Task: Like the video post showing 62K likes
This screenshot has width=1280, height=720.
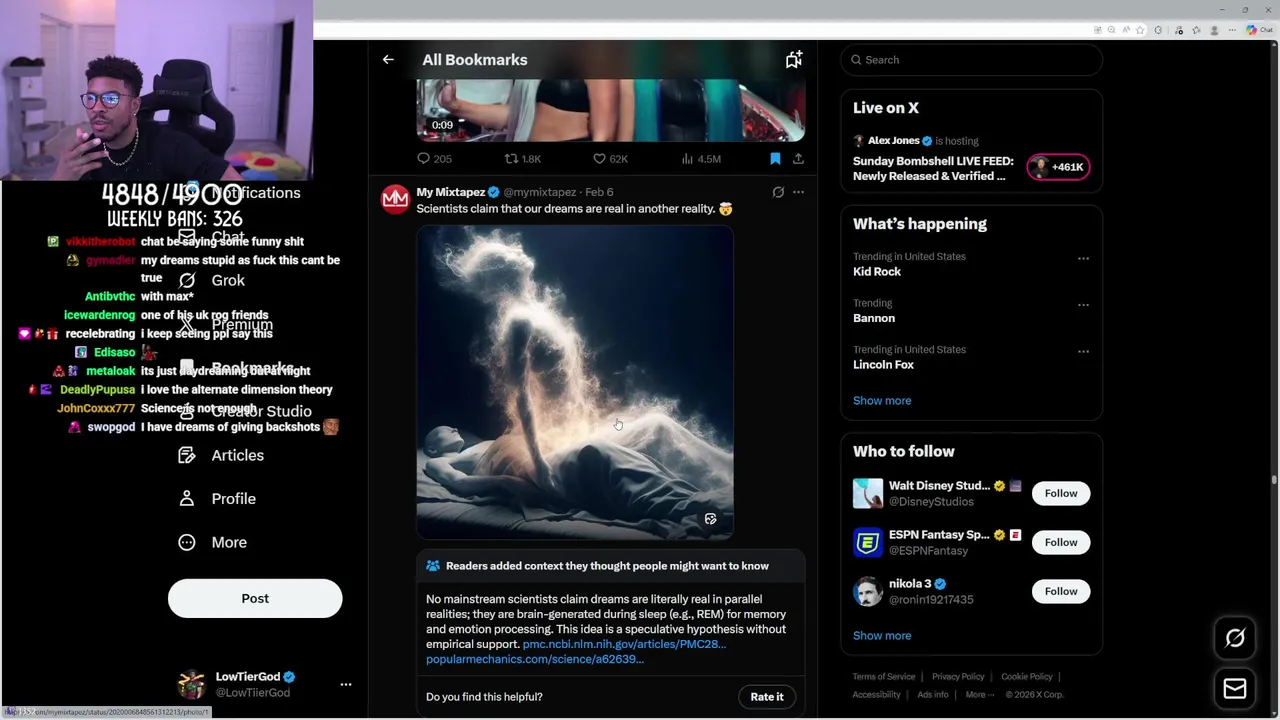Action: [610, 159]
